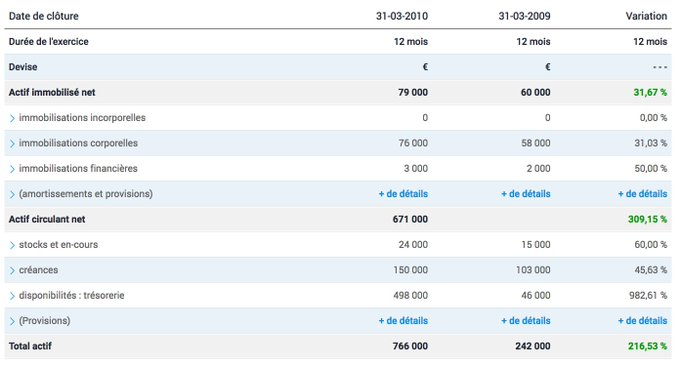Click the 31,03 % variation

tap(651, 143)
